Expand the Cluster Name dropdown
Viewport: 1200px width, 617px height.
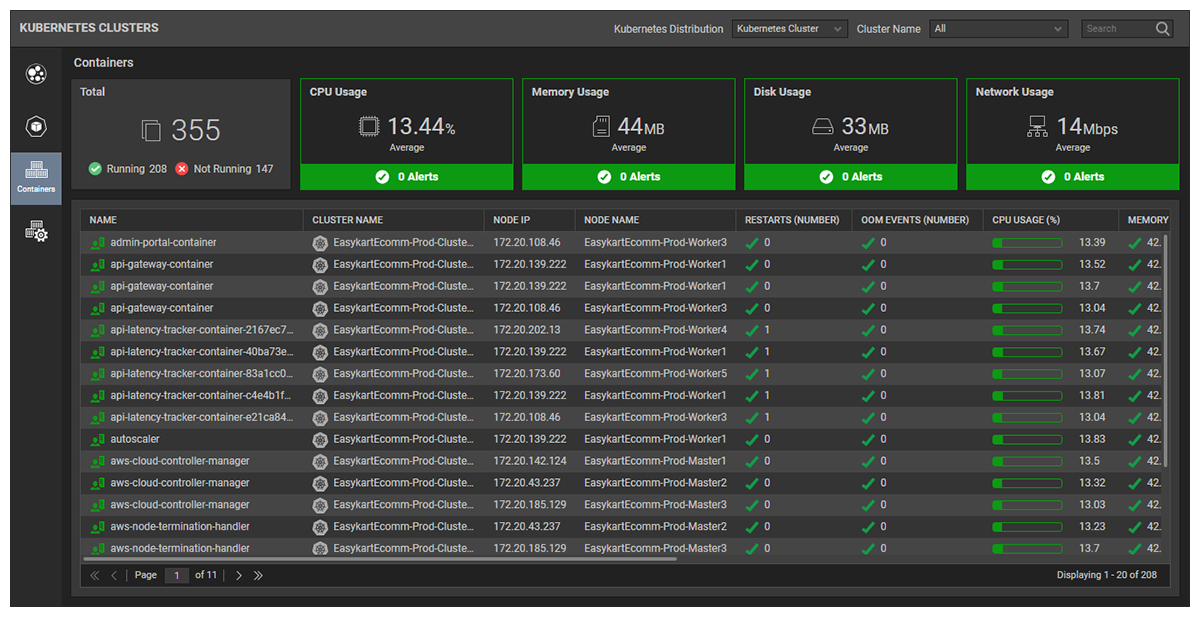point(998,29)
